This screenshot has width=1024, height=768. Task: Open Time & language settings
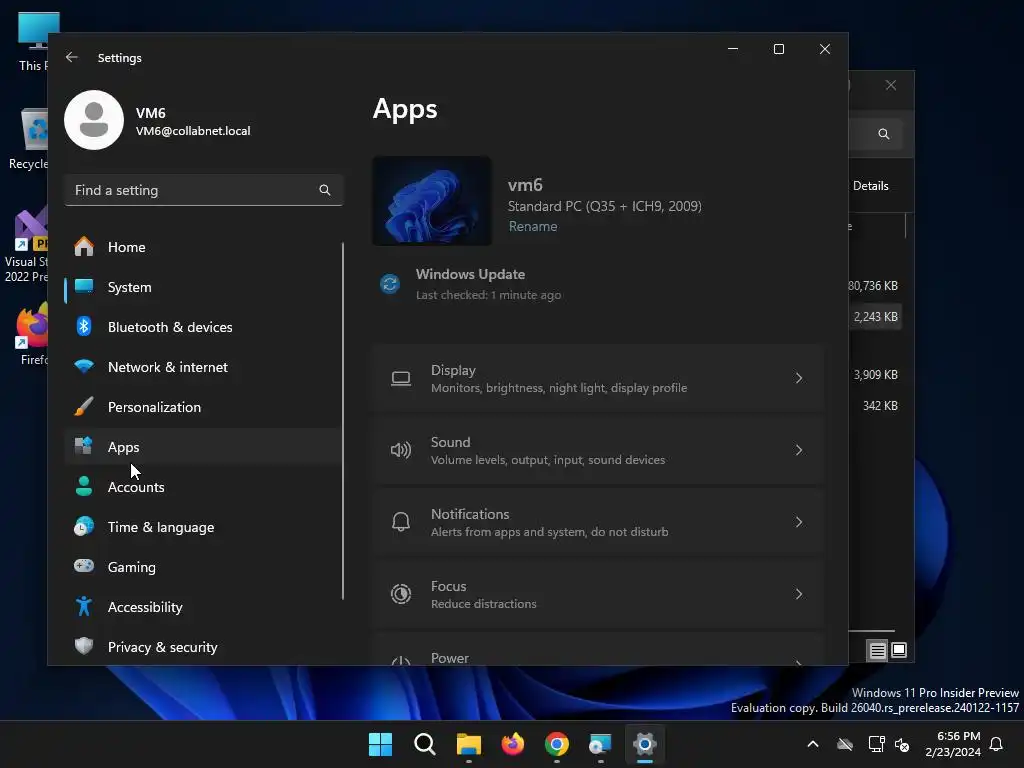click(203, 527)
